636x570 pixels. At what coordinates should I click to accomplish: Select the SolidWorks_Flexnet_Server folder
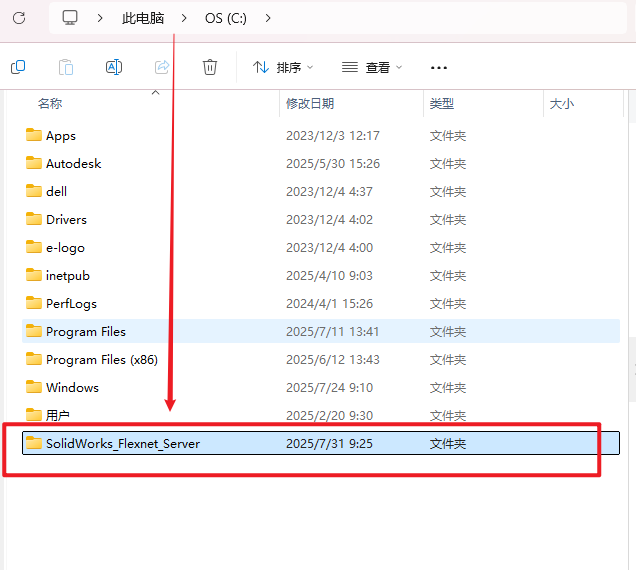[x=320, y=443]
